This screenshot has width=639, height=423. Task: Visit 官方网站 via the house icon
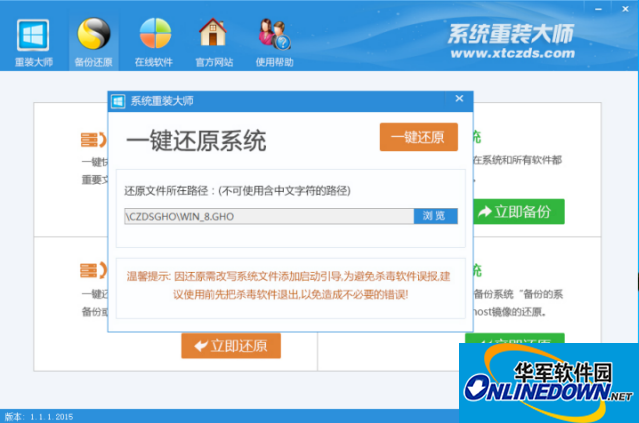[x=213, y=32]
